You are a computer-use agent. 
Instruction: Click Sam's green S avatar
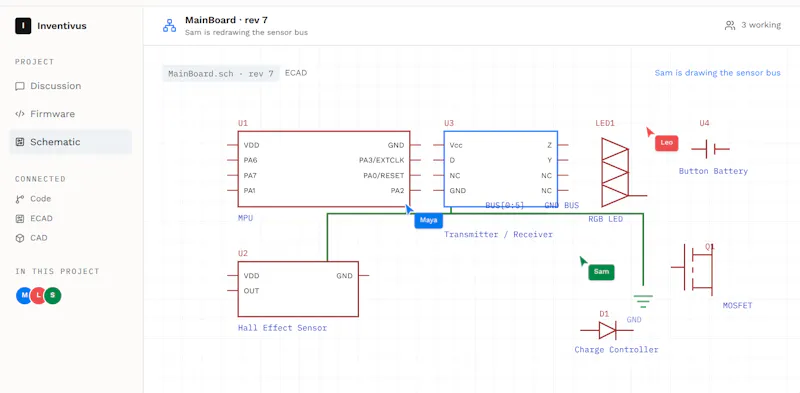click(53, 296)
